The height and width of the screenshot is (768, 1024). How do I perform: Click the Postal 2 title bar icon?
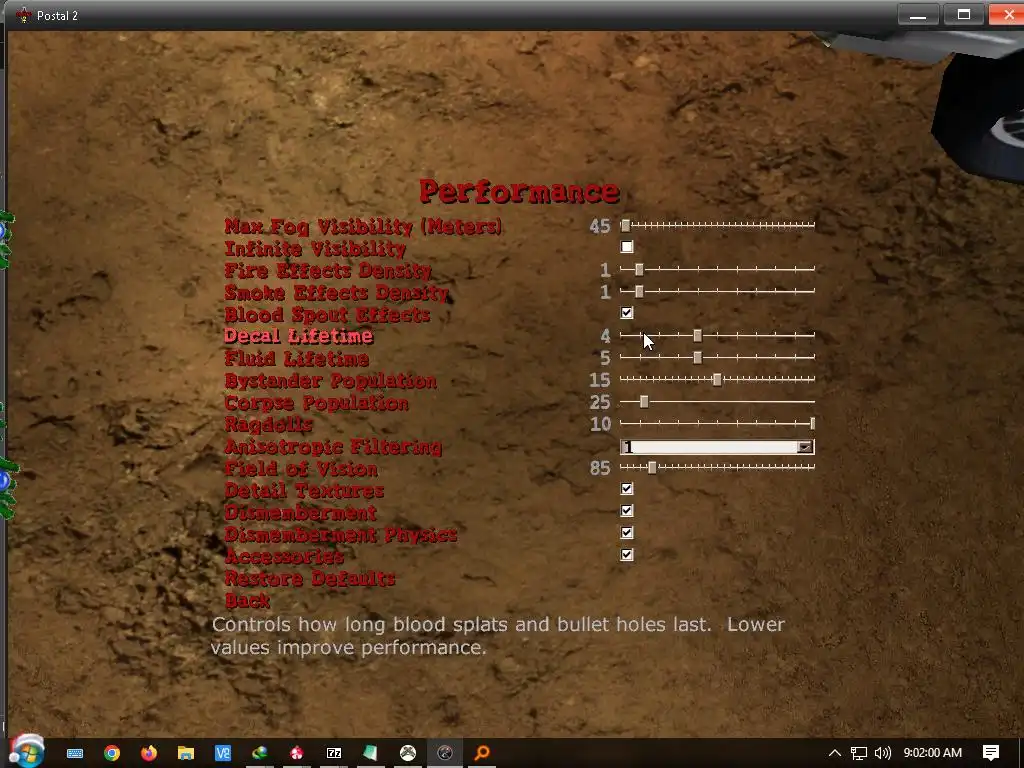[24, 15]
